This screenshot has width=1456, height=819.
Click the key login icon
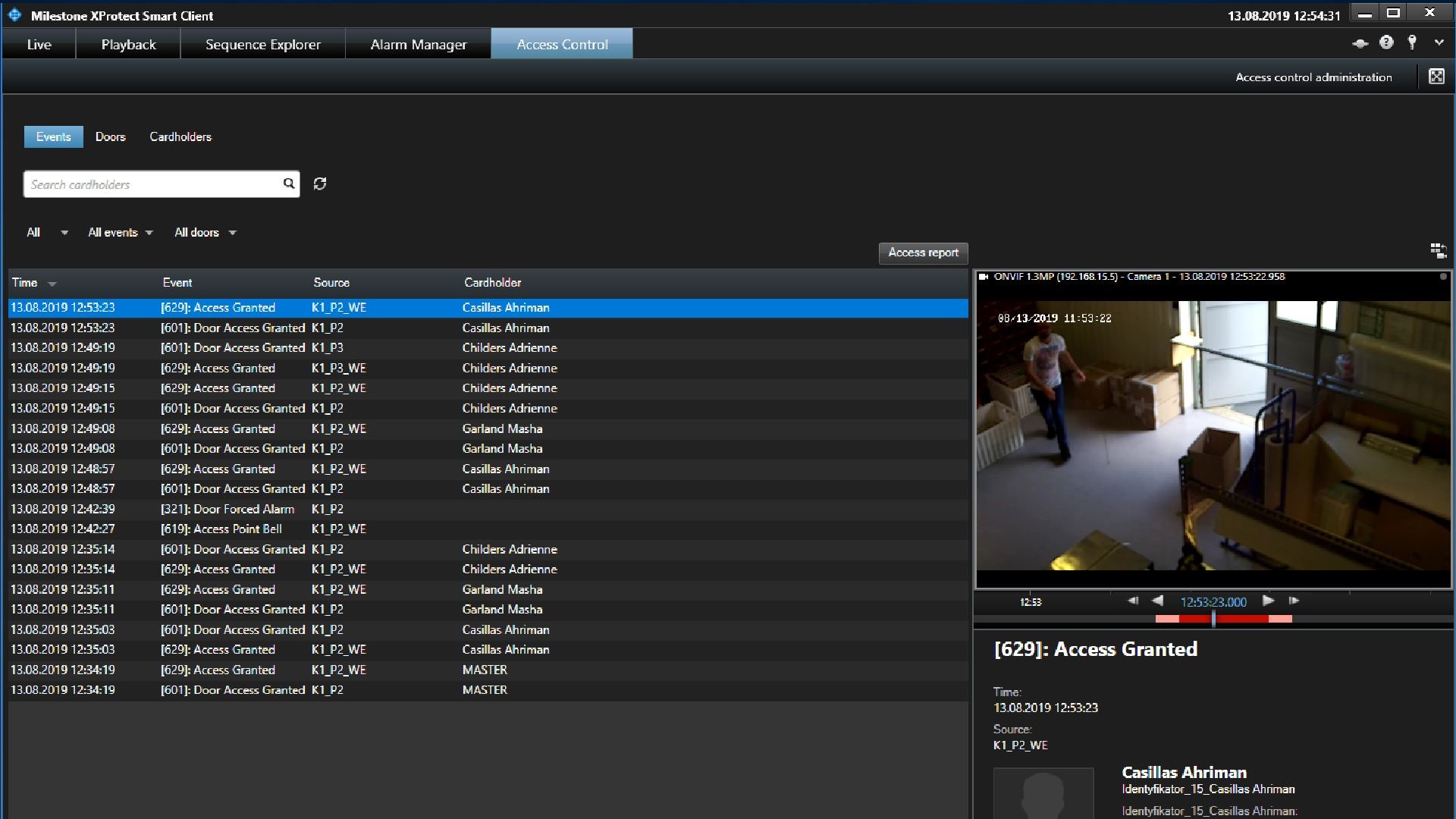click(x=1412, y=42)
